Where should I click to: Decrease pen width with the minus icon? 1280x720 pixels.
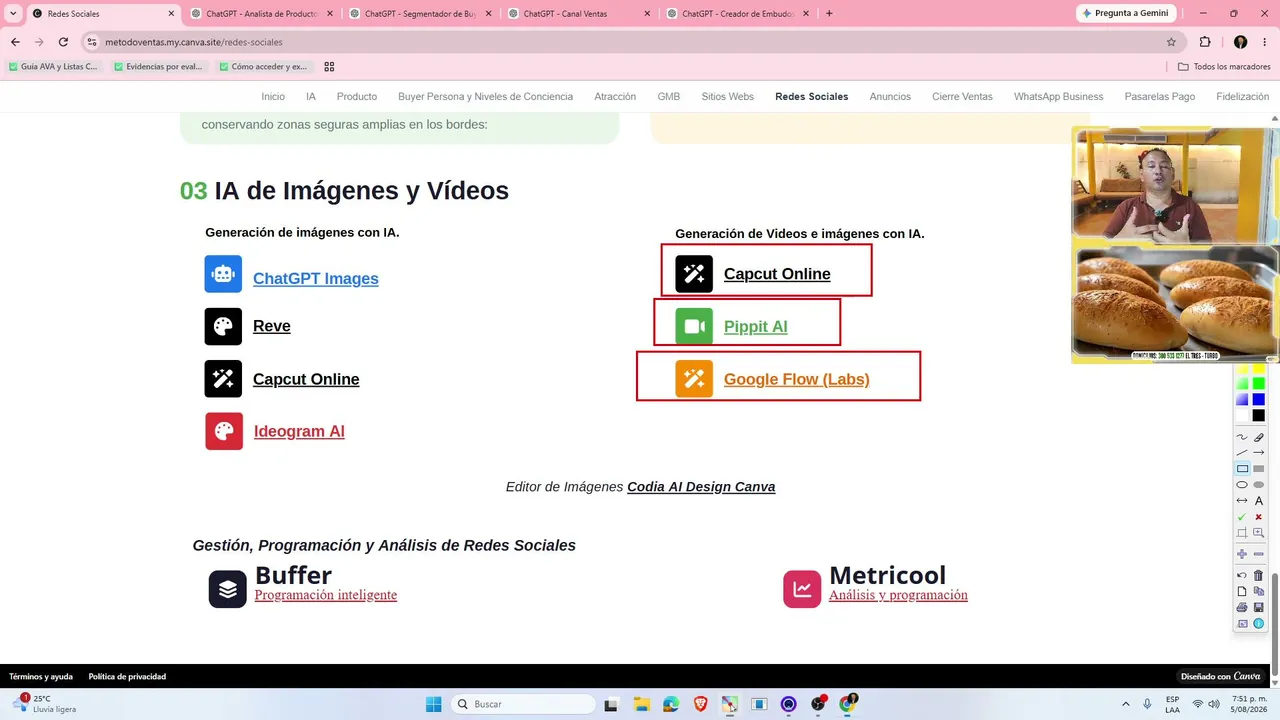1259,554
